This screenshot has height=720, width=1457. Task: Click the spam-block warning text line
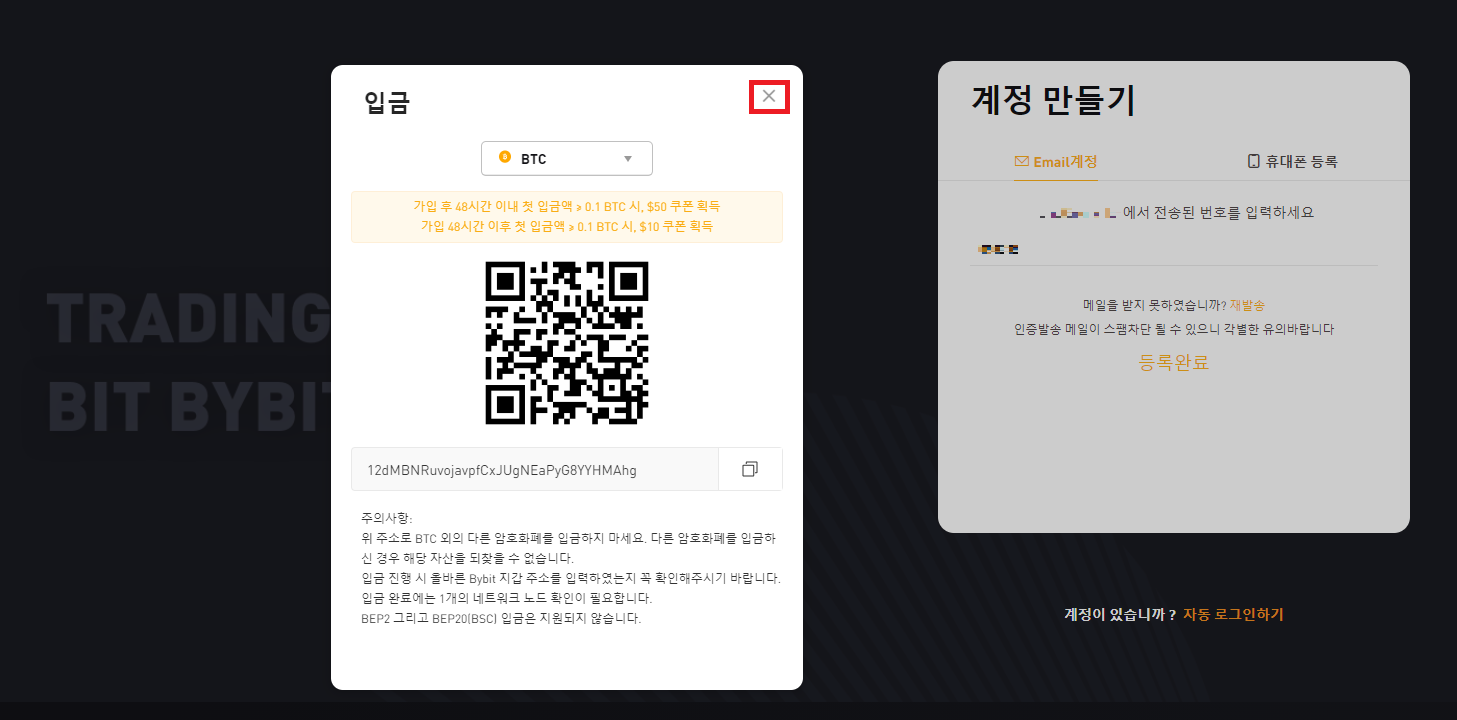[x=1174, y=329]
